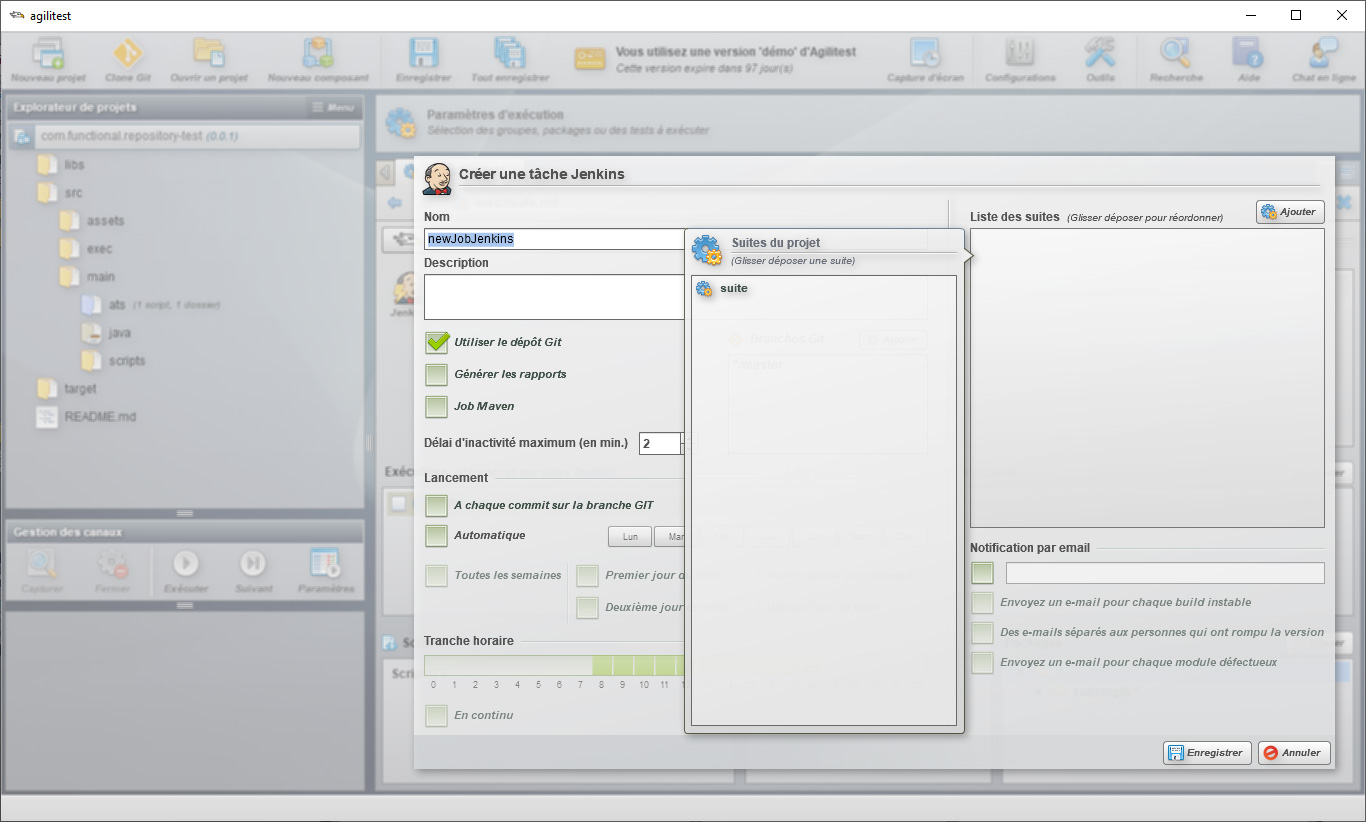This screenshot has width=1366, height=822.
Task: Click the dialog Enregistrer button
Action: tap(1207, 753)
